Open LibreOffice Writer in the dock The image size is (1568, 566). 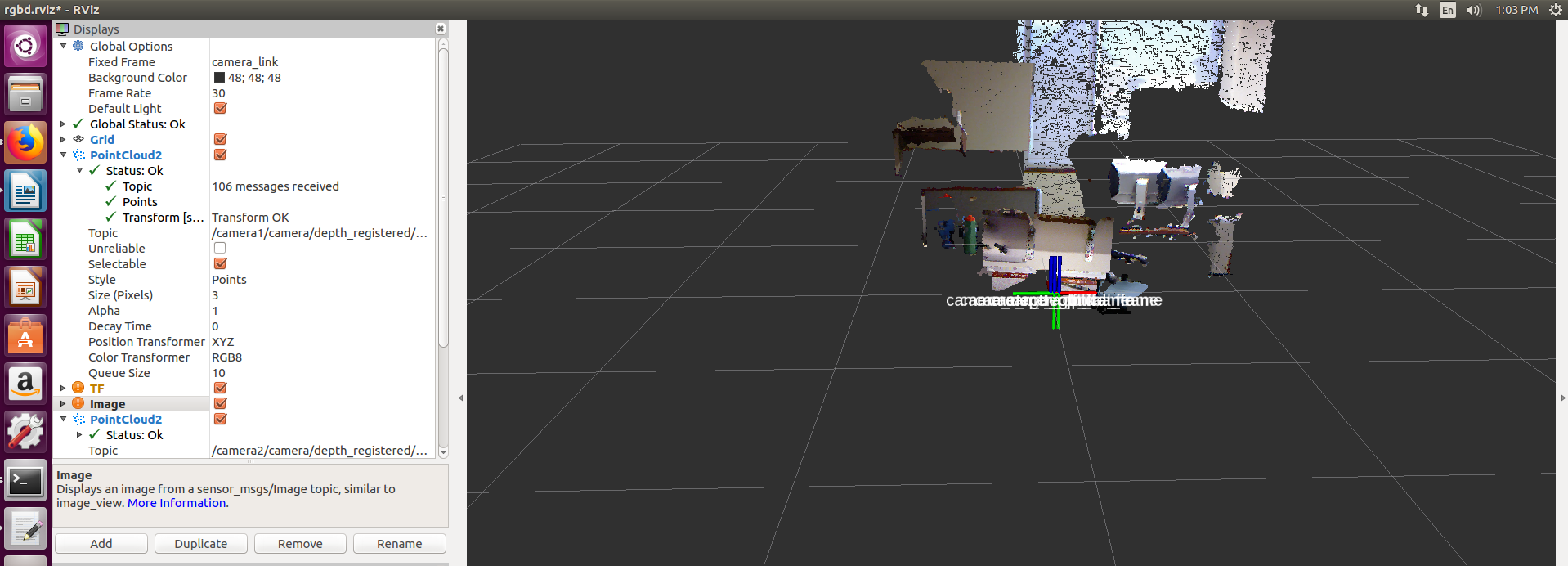point(25,192)
